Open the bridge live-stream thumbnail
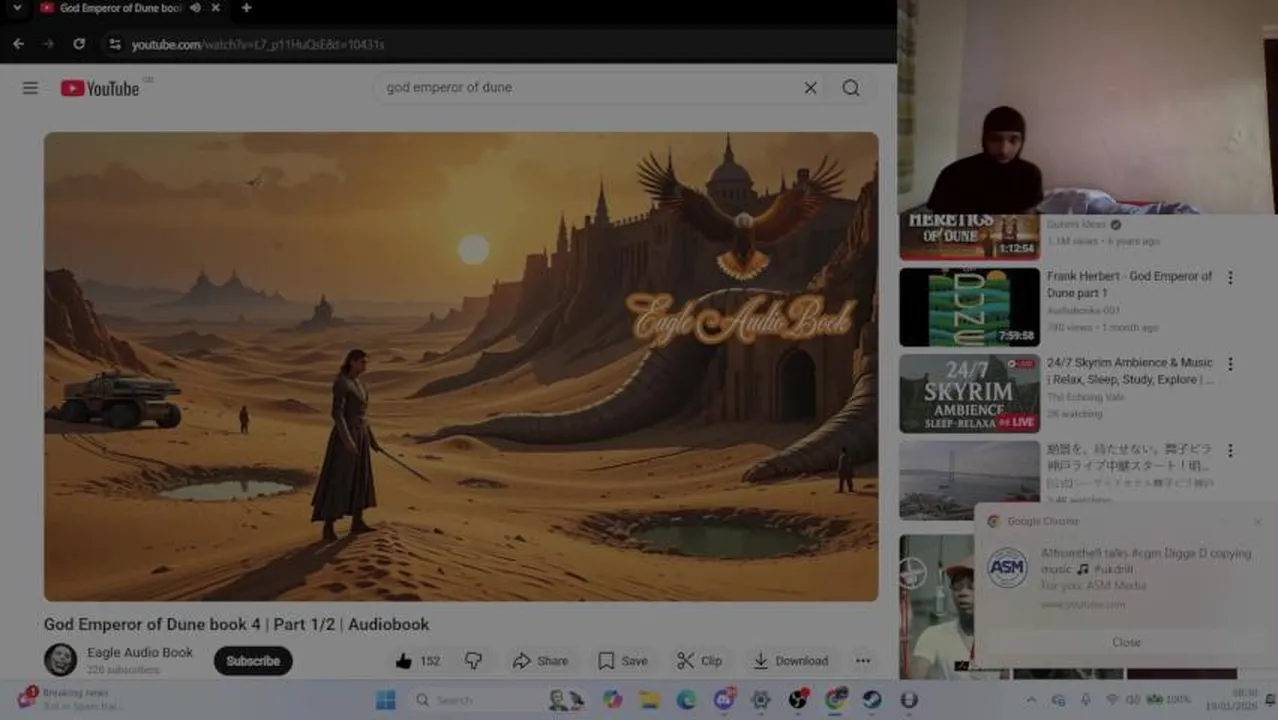Image resolution: width=1278 pixels, height=720 pixels. (969, 480)
